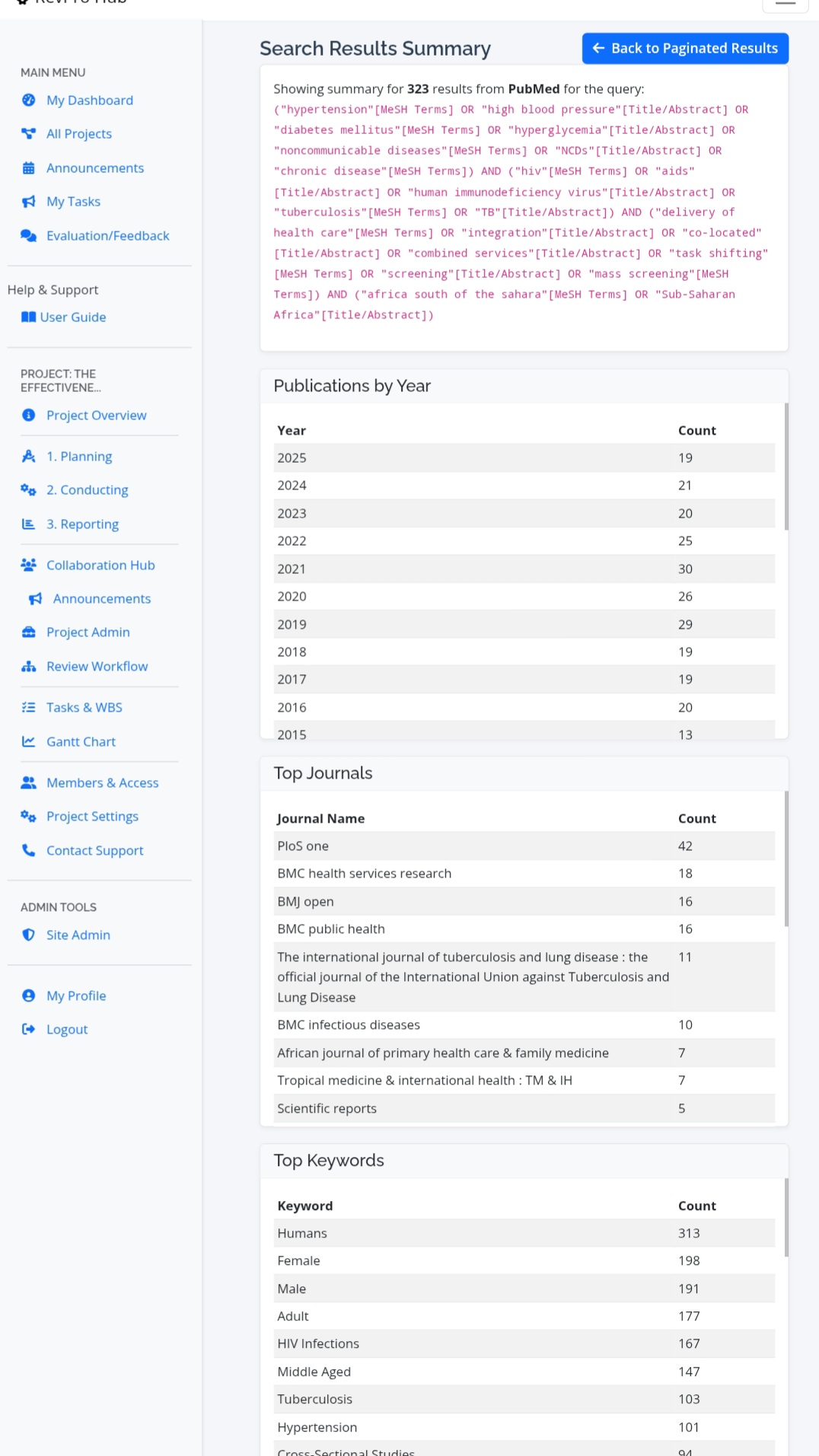
Task: Click the Review Workflow sitemap icon
Action: (x=29, y=667)
